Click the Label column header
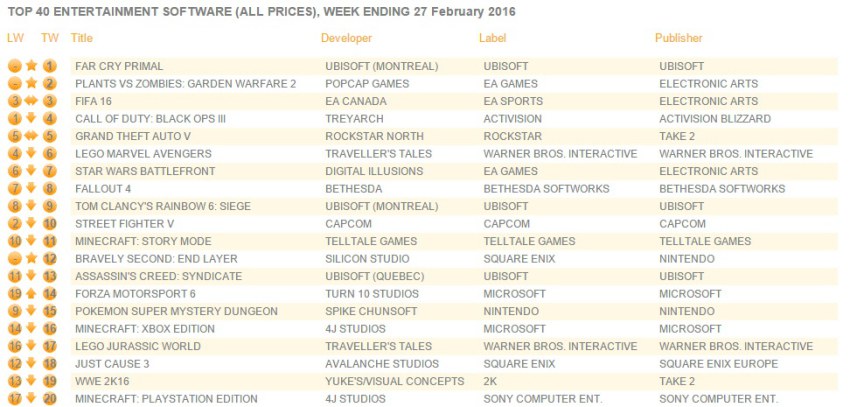This screenshot has width=850, height=407. pos(493,38)
